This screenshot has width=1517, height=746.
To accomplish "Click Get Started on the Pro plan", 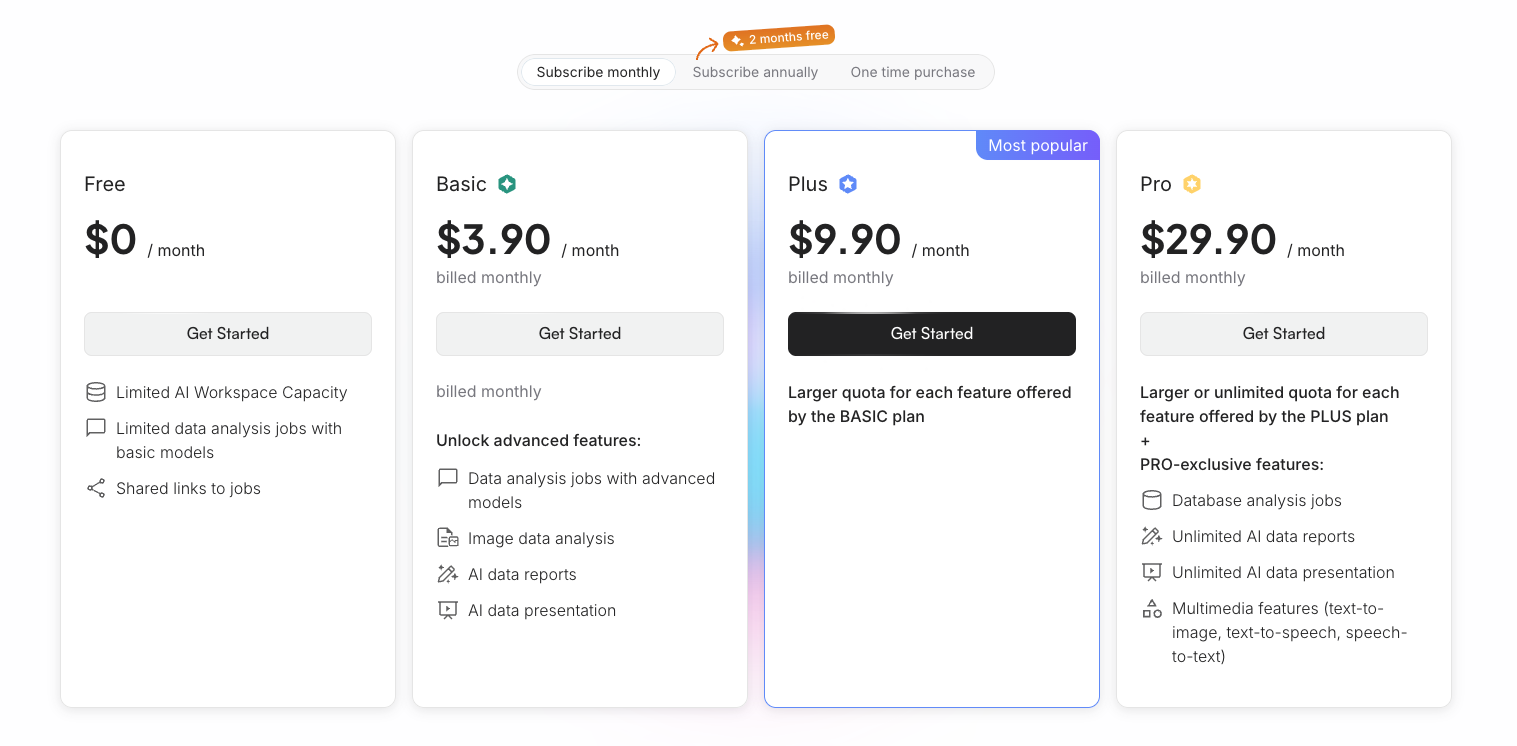I will pyautogui.click(x=1283, y=334).
